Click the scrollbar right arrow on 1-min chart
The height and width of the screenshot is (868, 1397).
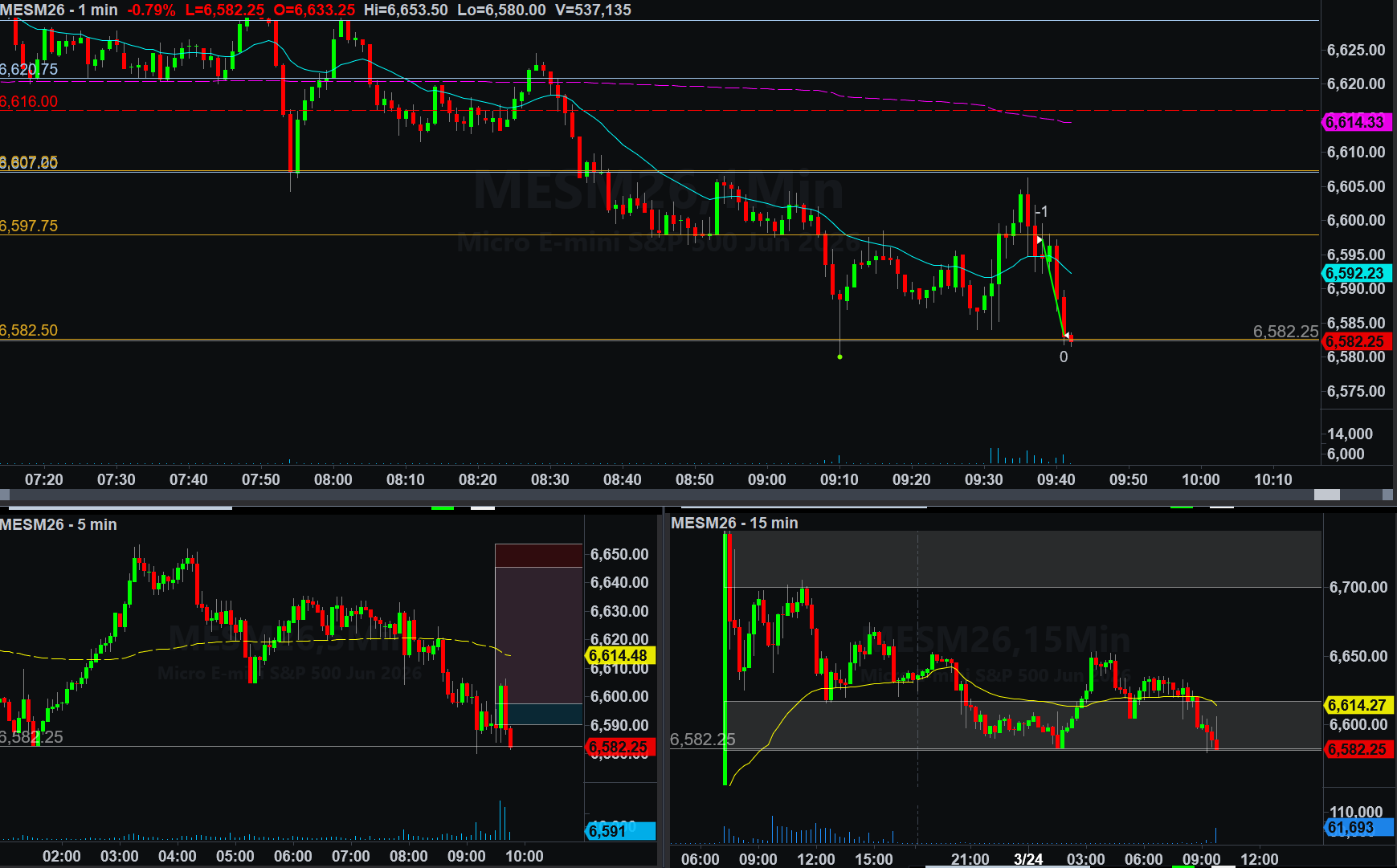coord(1388,495)
